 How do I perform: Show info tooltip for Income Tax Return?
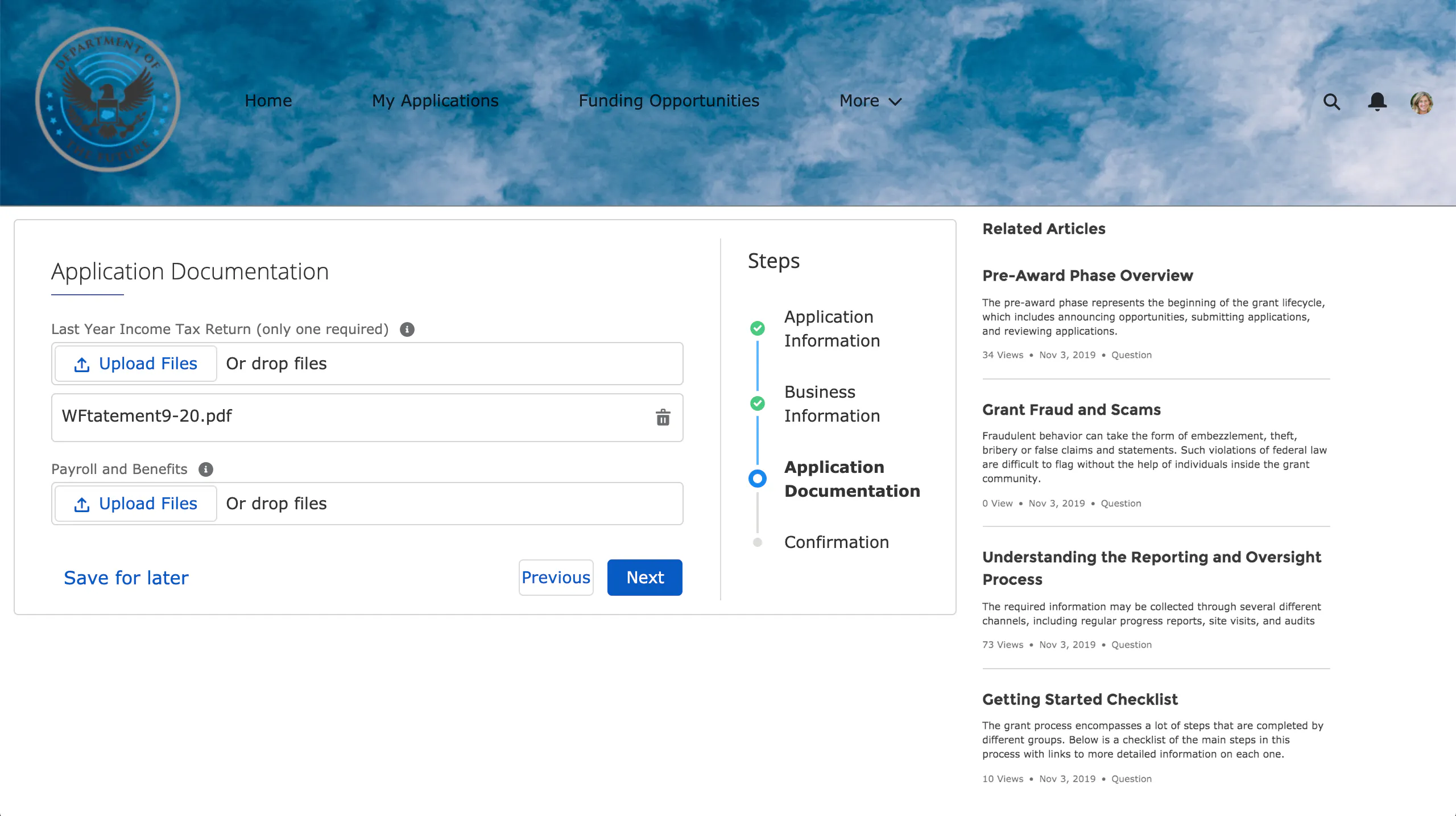click(407, 329)
